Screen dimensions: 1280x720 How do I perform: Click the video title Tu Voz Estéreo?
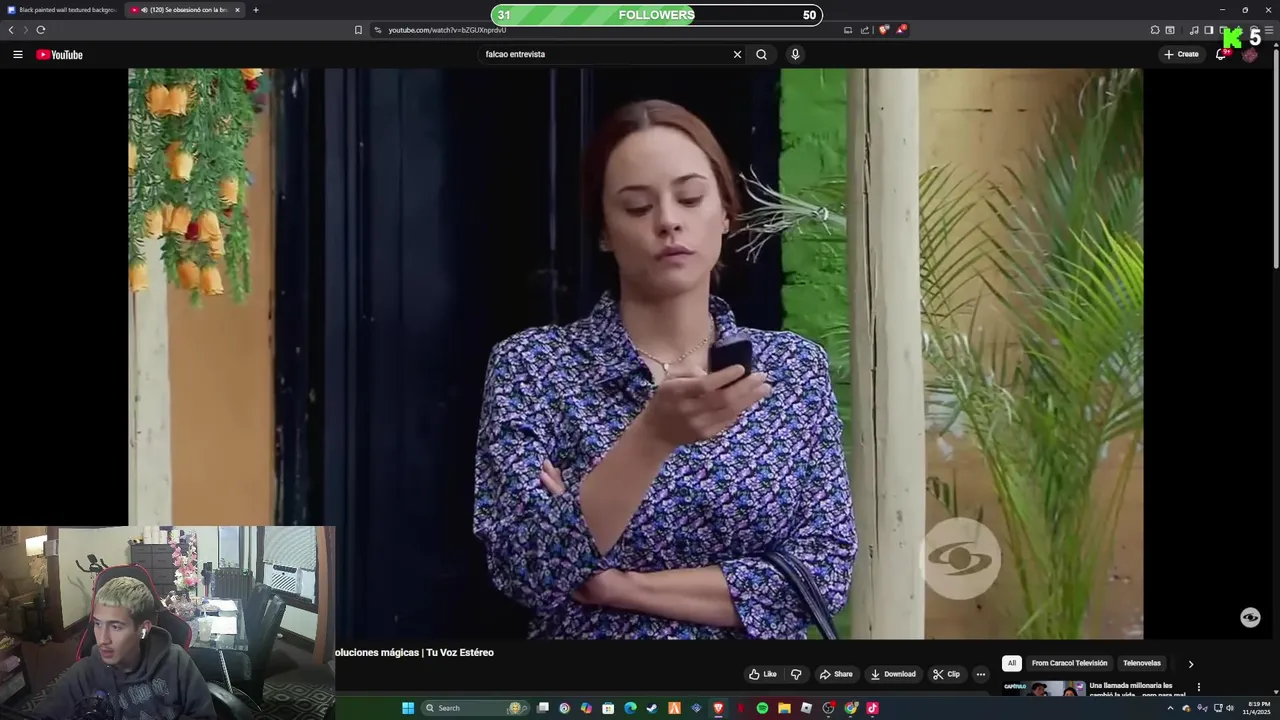click(x=460, y=652)
